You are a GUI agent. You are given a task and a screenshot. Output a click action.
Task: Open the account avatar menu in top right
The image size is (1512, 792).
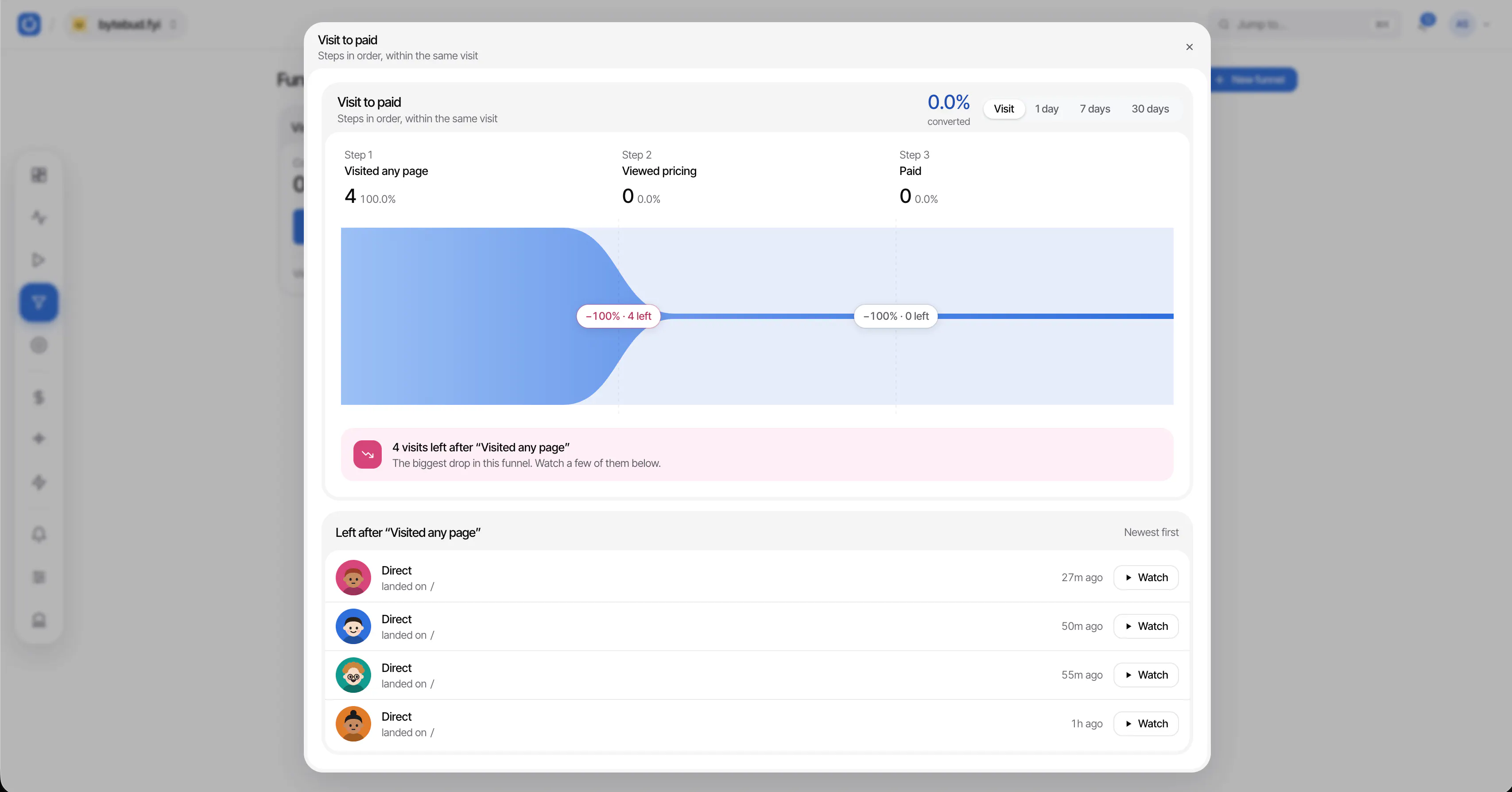click(x=1470, y=24)
